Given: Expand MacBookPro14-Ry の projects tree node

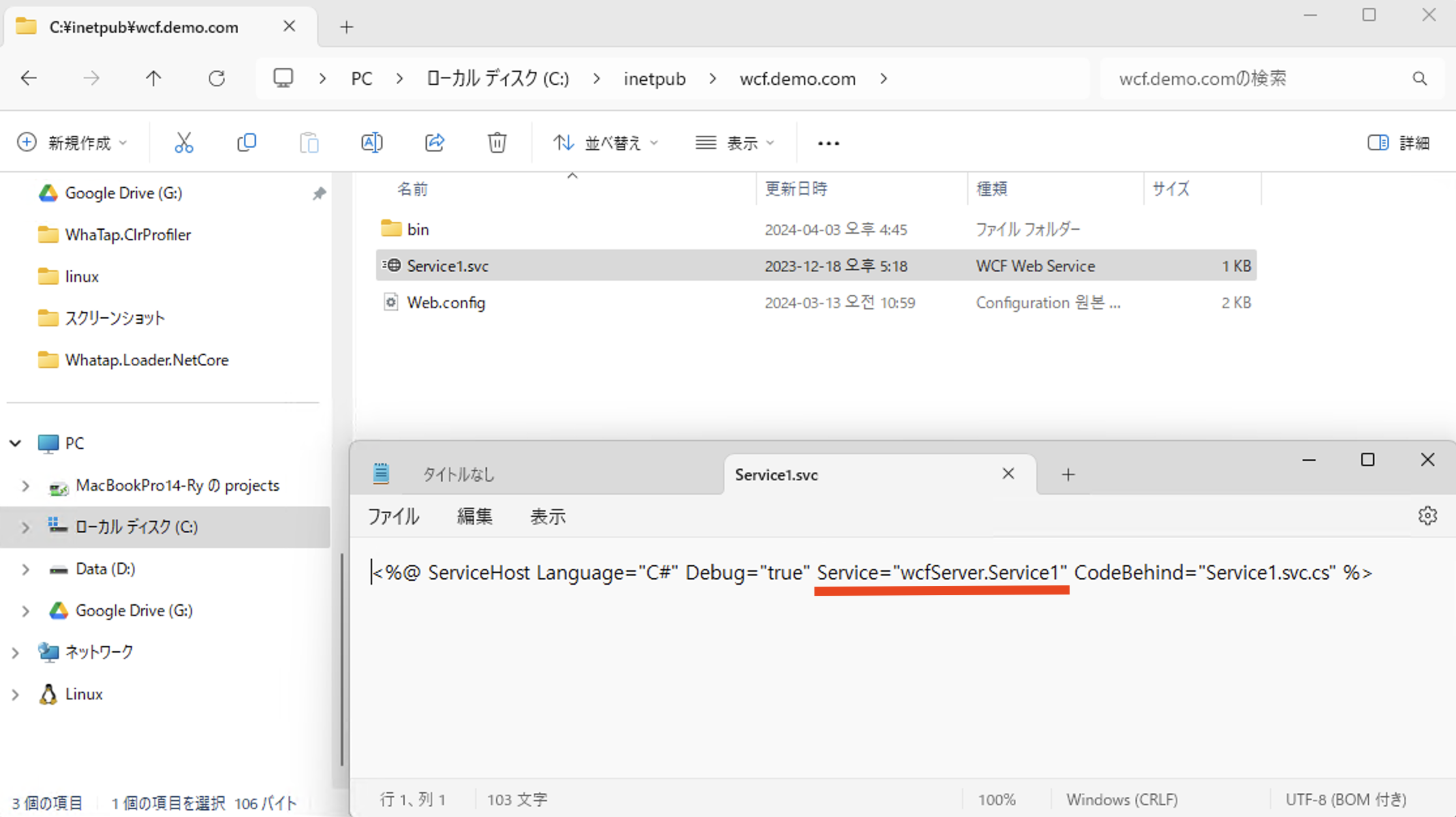Looking at the screenshot, I should 25,486.
